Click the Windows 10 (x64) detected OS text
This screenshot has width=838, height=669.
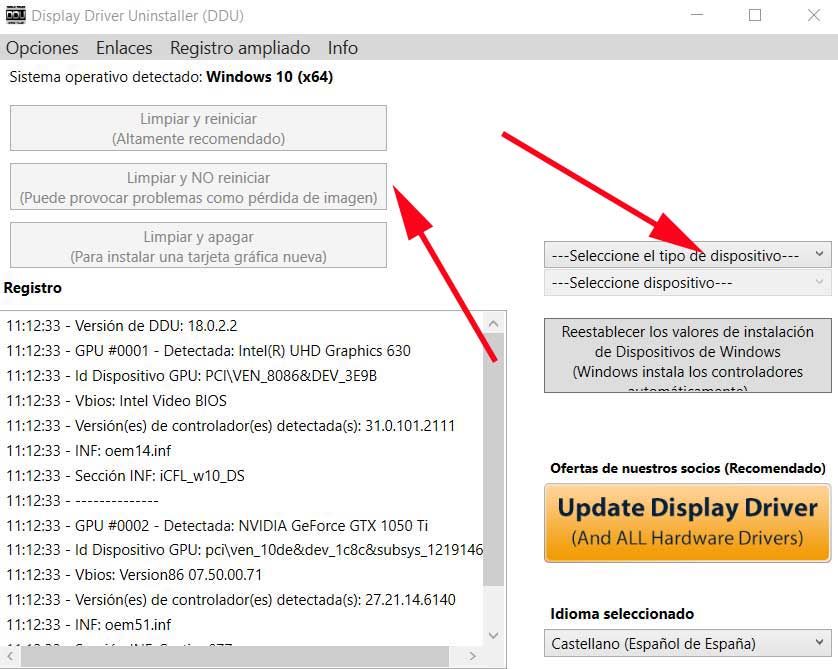pos(269,77)
